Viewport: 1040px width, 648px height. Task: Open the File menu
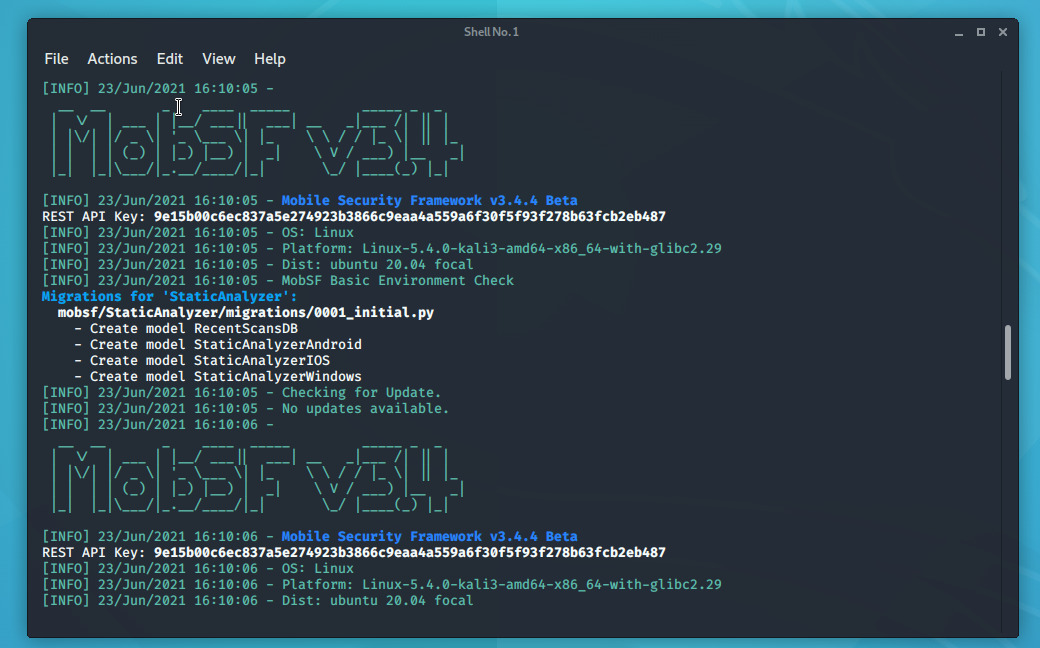pyautogui.click(x=56, y=59)
